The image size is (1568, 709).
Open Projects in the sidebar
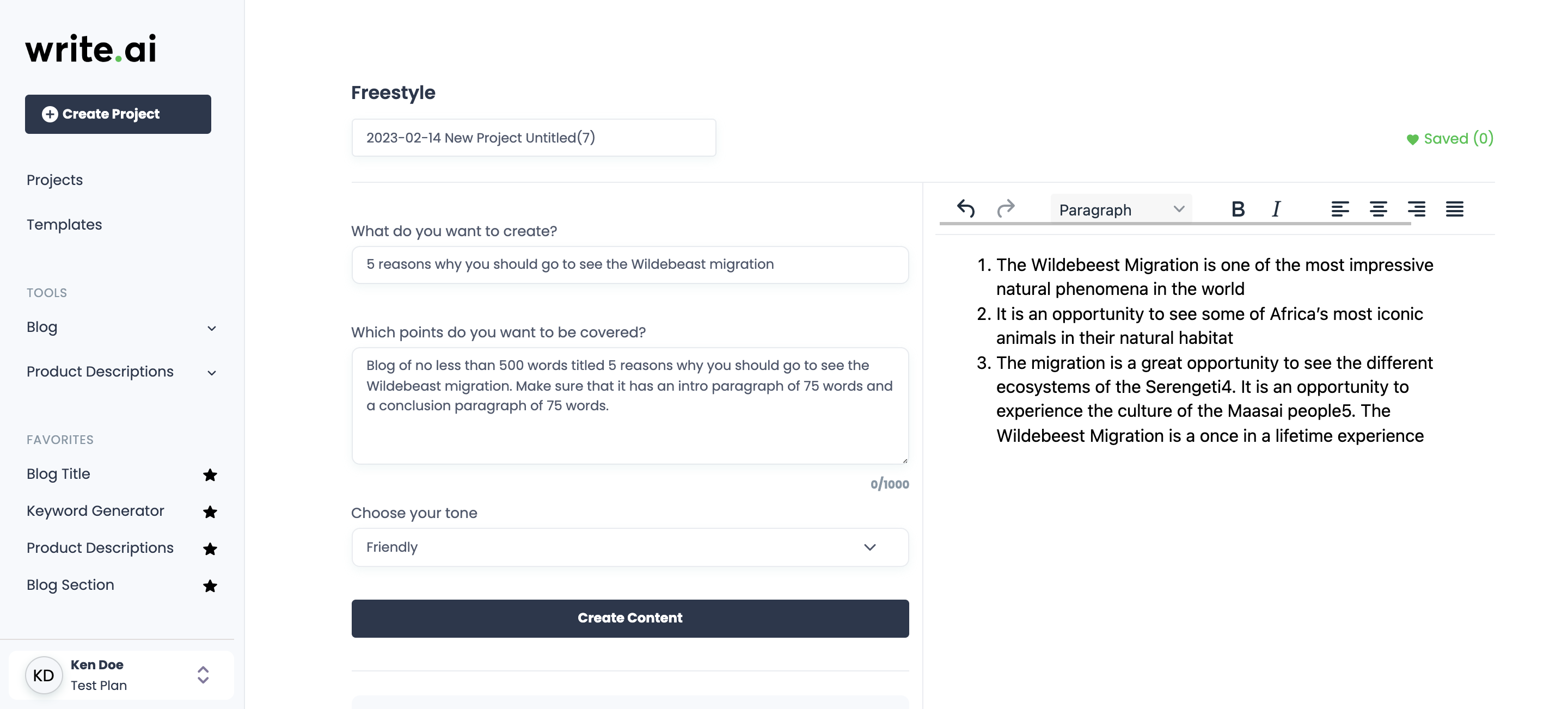pyautogui.click(x=55, y=180)
